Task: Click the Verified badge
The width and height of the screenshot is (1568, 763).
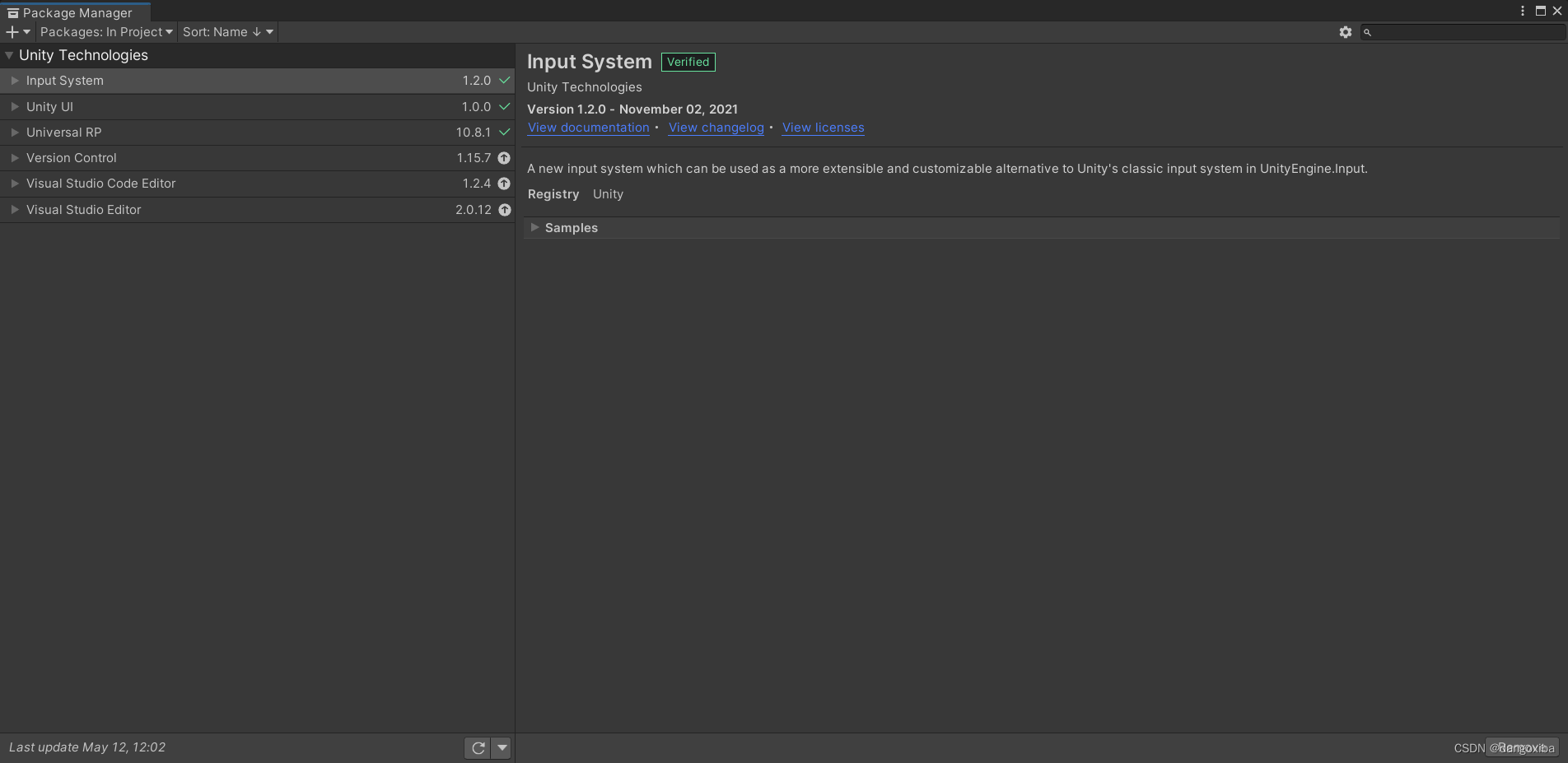Action: coord(688,62)
